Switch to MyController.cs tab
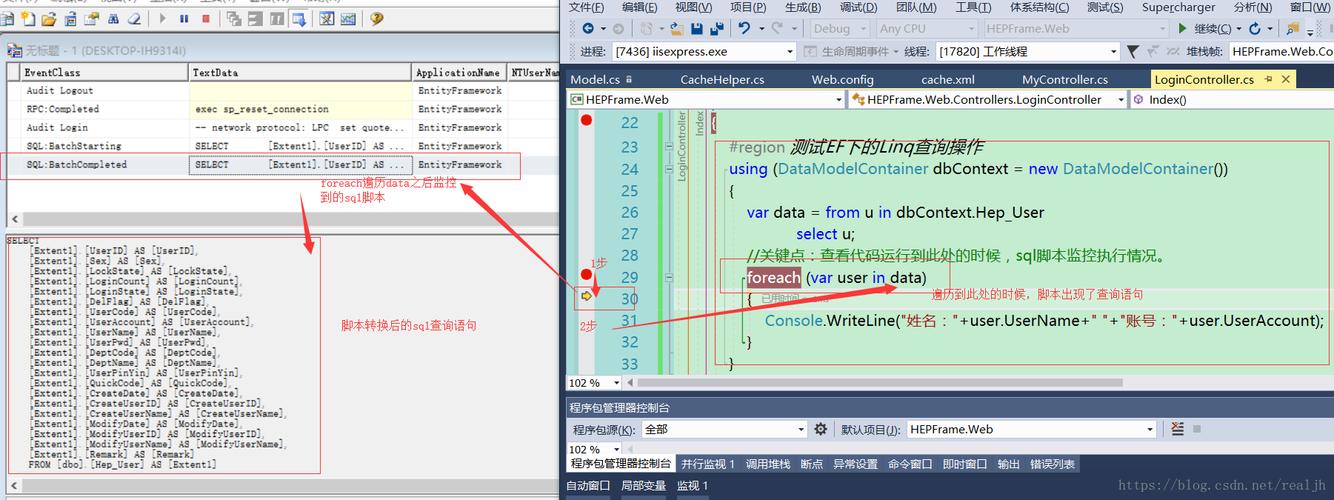This screenshot has width=1334, height=500. (x=1065, y=80)
